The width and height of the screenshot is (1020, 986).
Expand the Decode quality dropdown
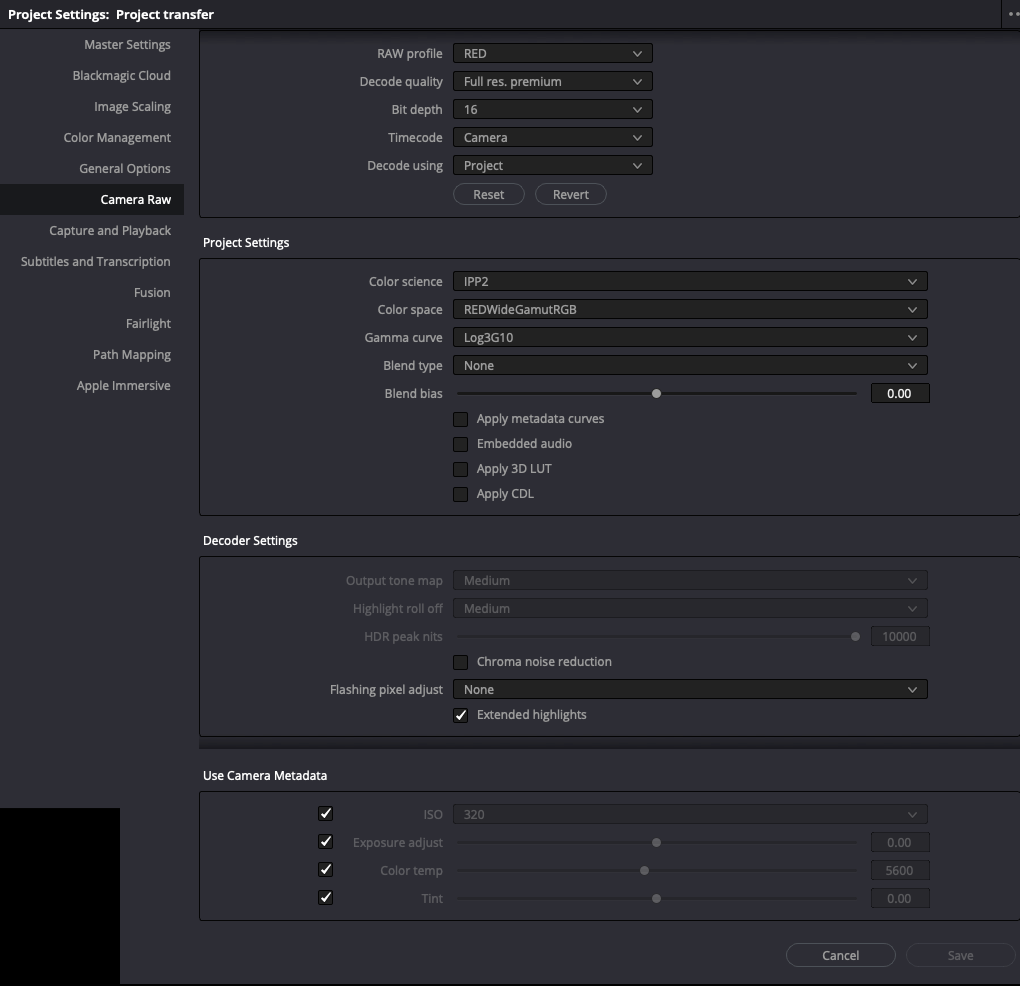coord(552,82)
